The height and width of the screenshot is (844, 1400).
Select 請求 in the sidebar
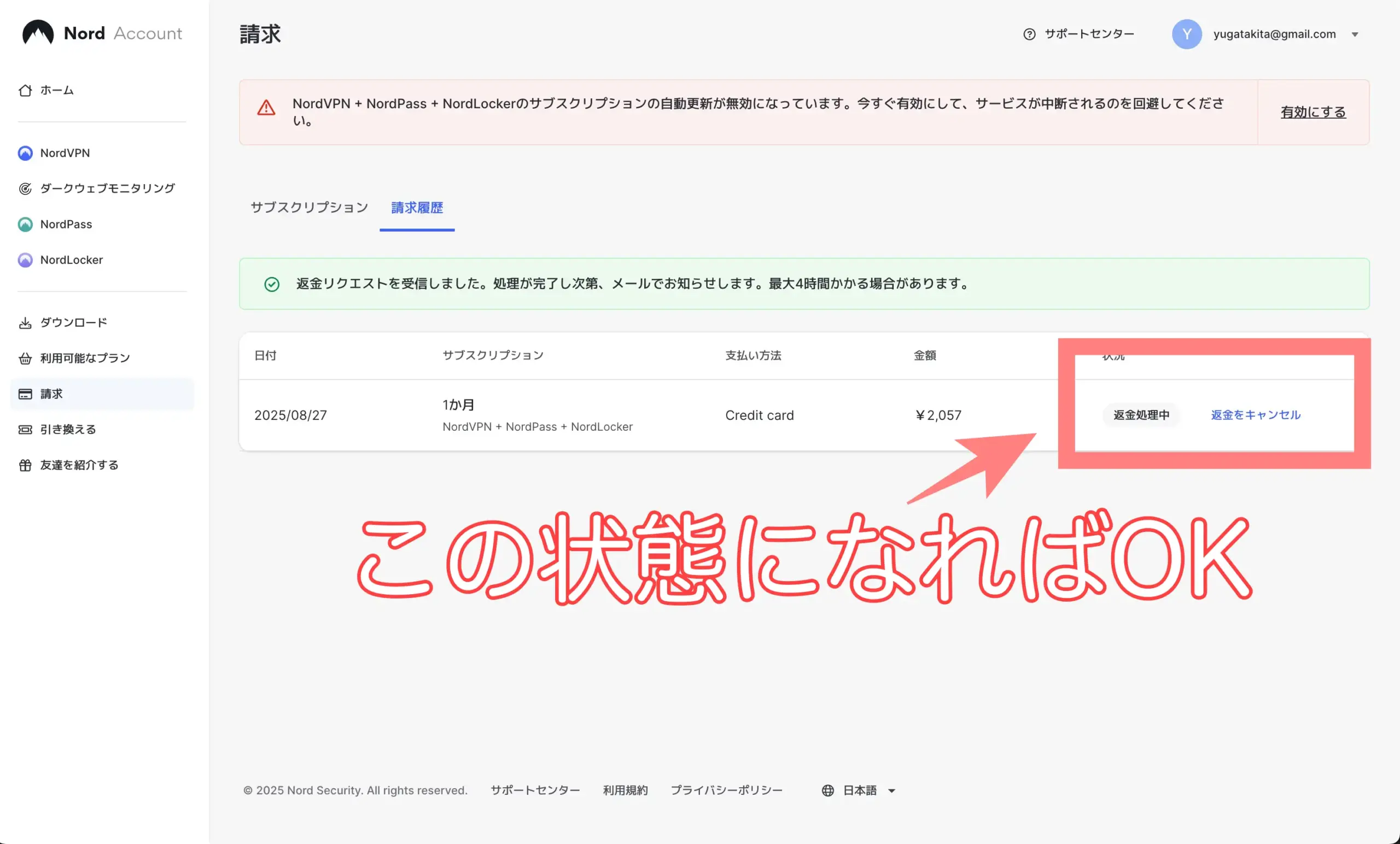(102, 394)
